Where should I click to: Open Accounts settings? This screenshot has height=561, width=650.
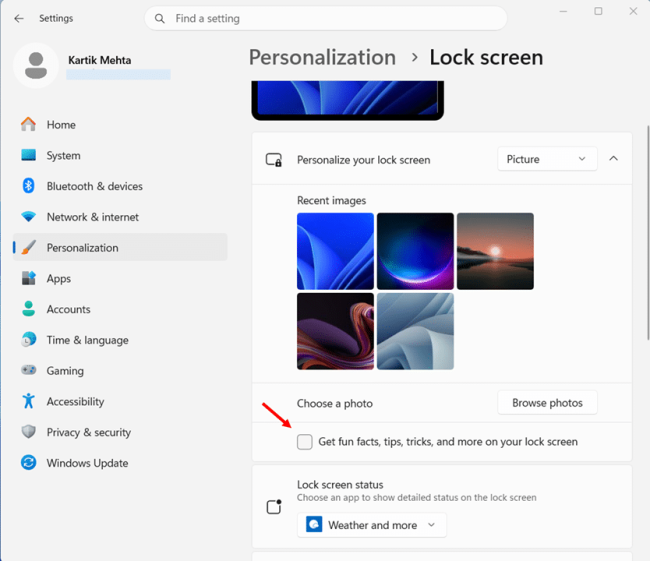coord(120,309)
